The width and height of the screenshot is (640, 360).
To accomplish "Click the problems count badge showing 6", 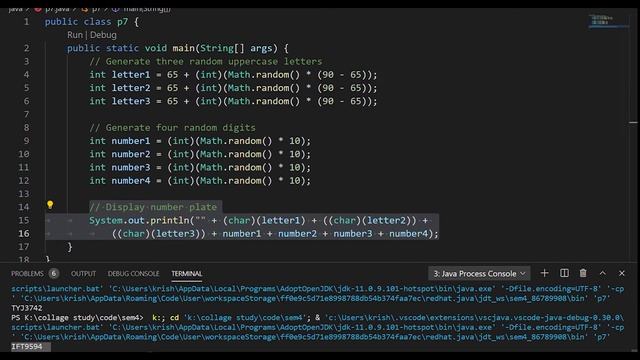I will tap(53, 273).
